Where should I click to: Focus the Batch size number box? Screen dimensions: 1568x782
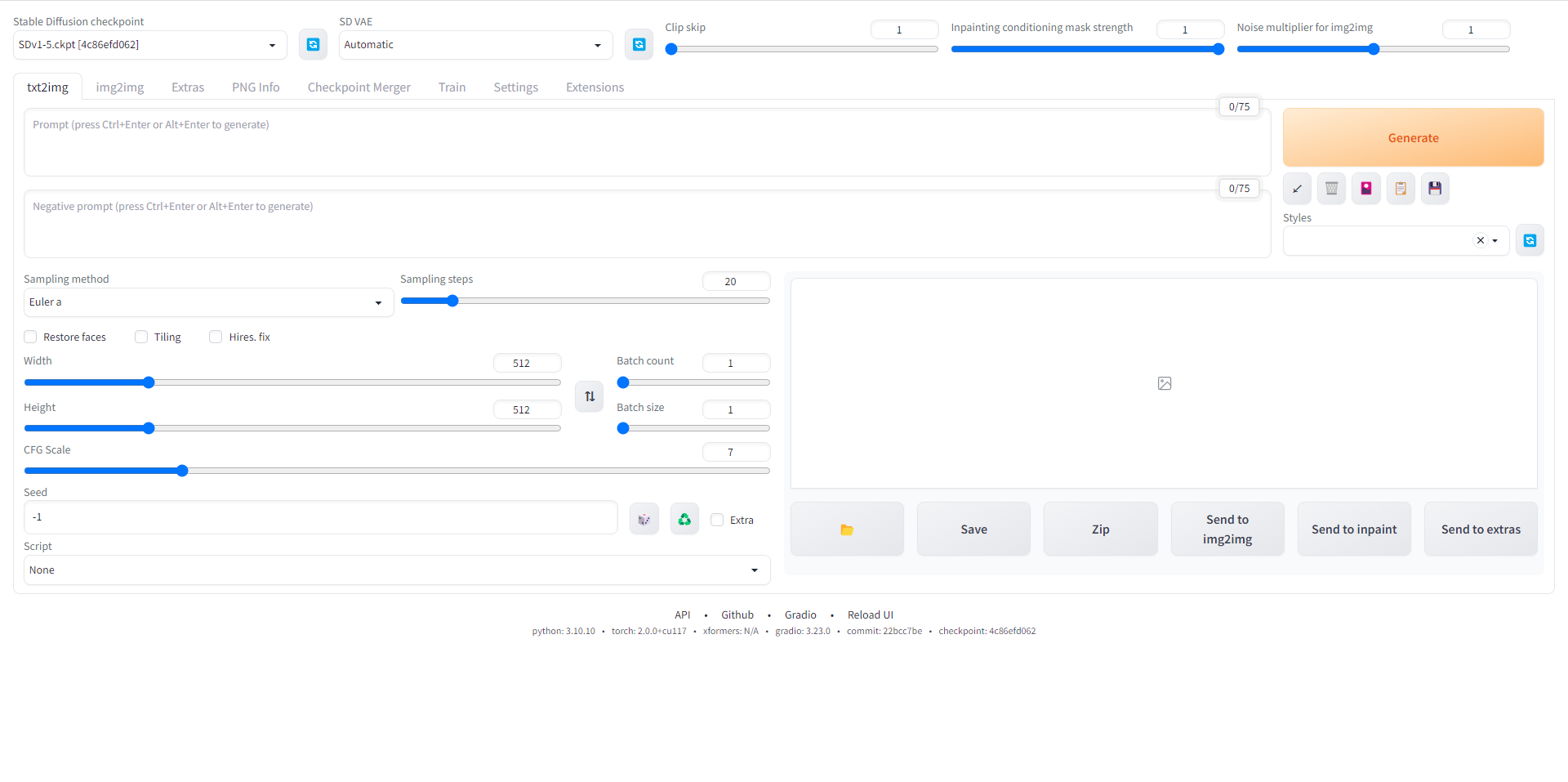click(x=736, y=409)
